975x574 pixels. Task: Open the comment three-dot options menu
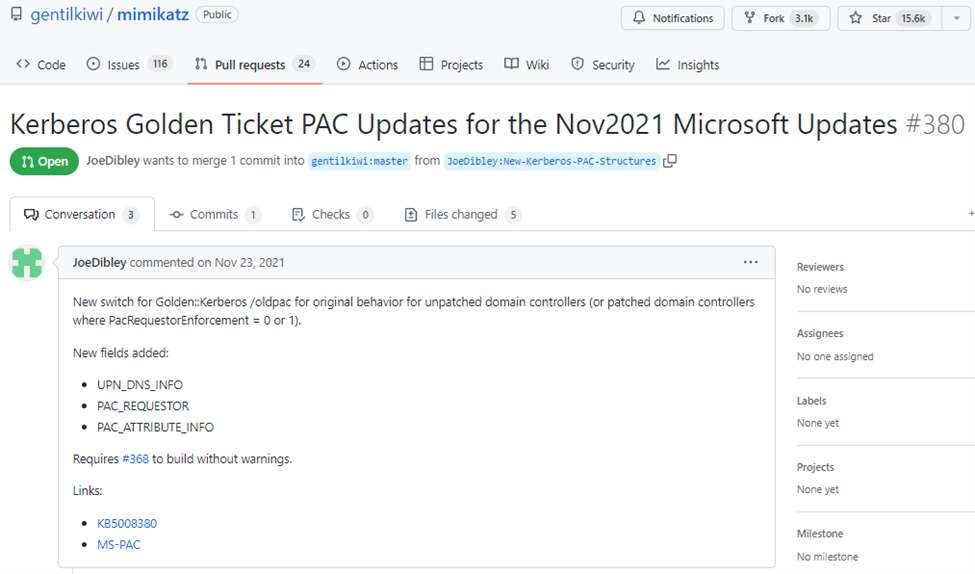751,262
